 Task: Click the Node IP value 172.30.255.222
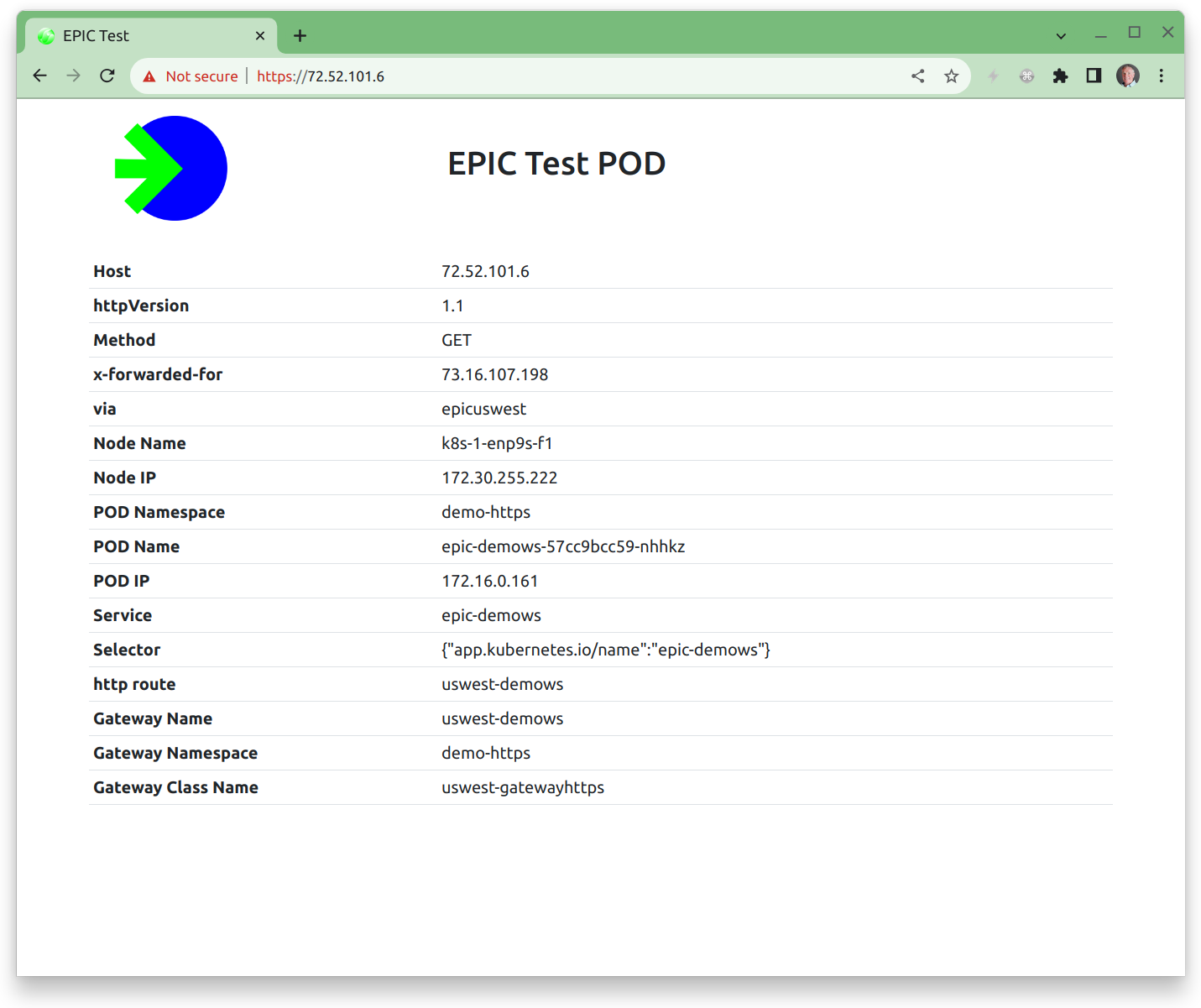click(x=499, y=478)
